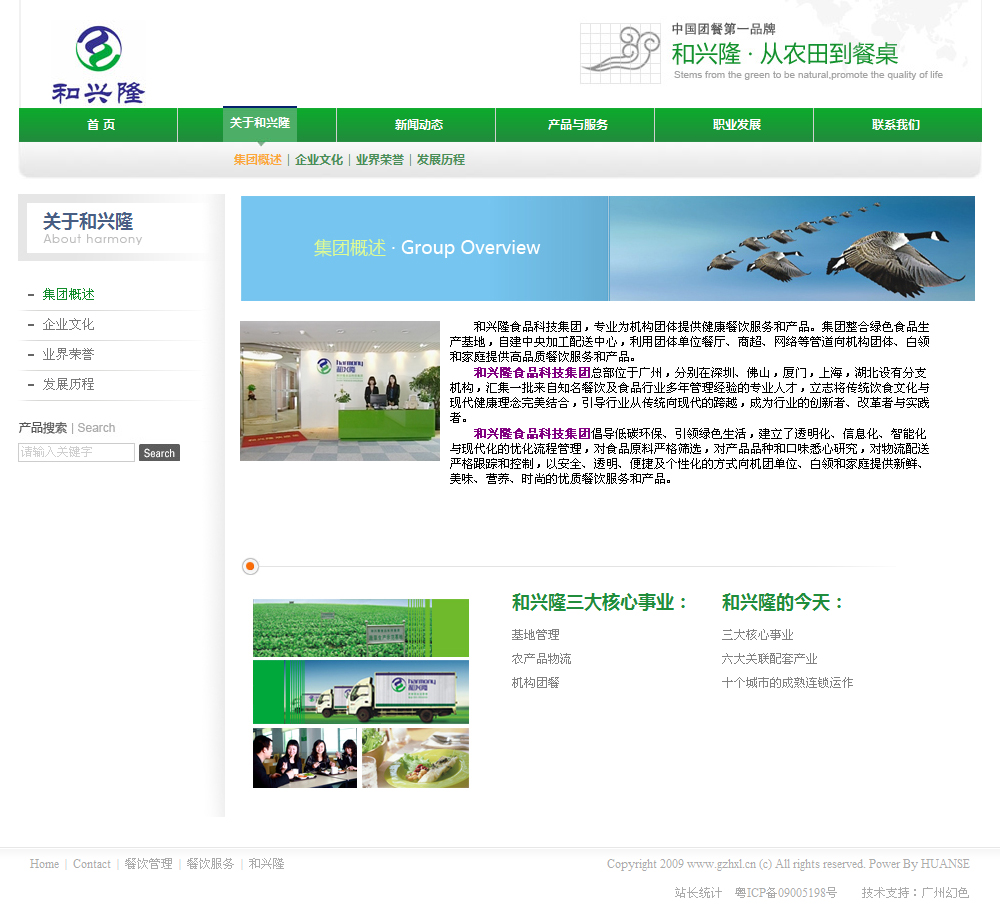Open the 新闻动态 navigation tab

[418, 125]
